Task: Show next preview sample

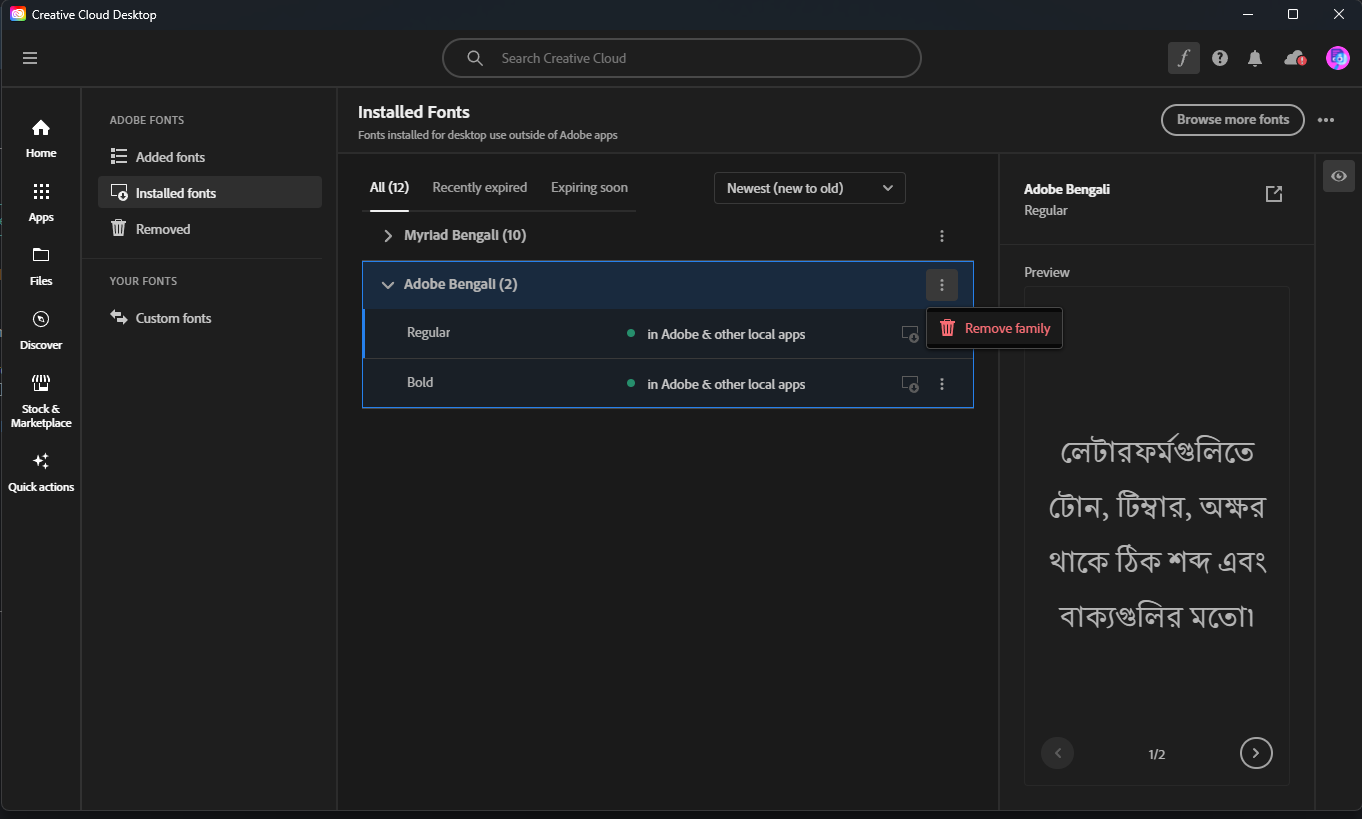Action: coord(1256,753)
